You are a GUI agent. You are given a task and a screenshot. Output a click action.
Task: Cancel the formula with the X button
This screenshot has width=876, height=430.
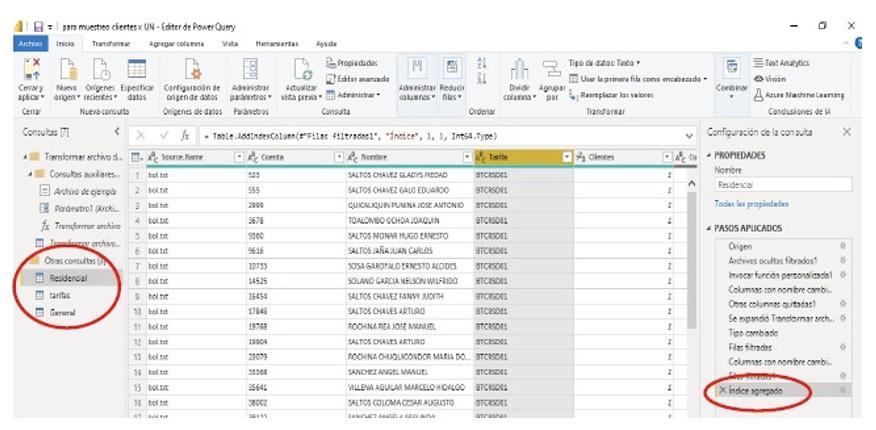coord(142,135)
